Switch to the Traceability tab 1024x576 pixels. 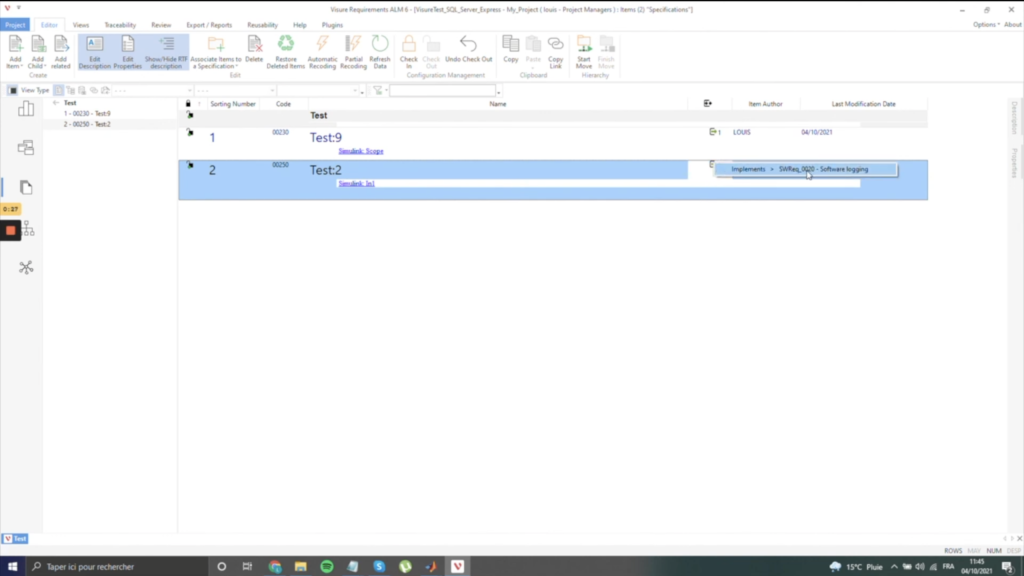click(120, 24)
